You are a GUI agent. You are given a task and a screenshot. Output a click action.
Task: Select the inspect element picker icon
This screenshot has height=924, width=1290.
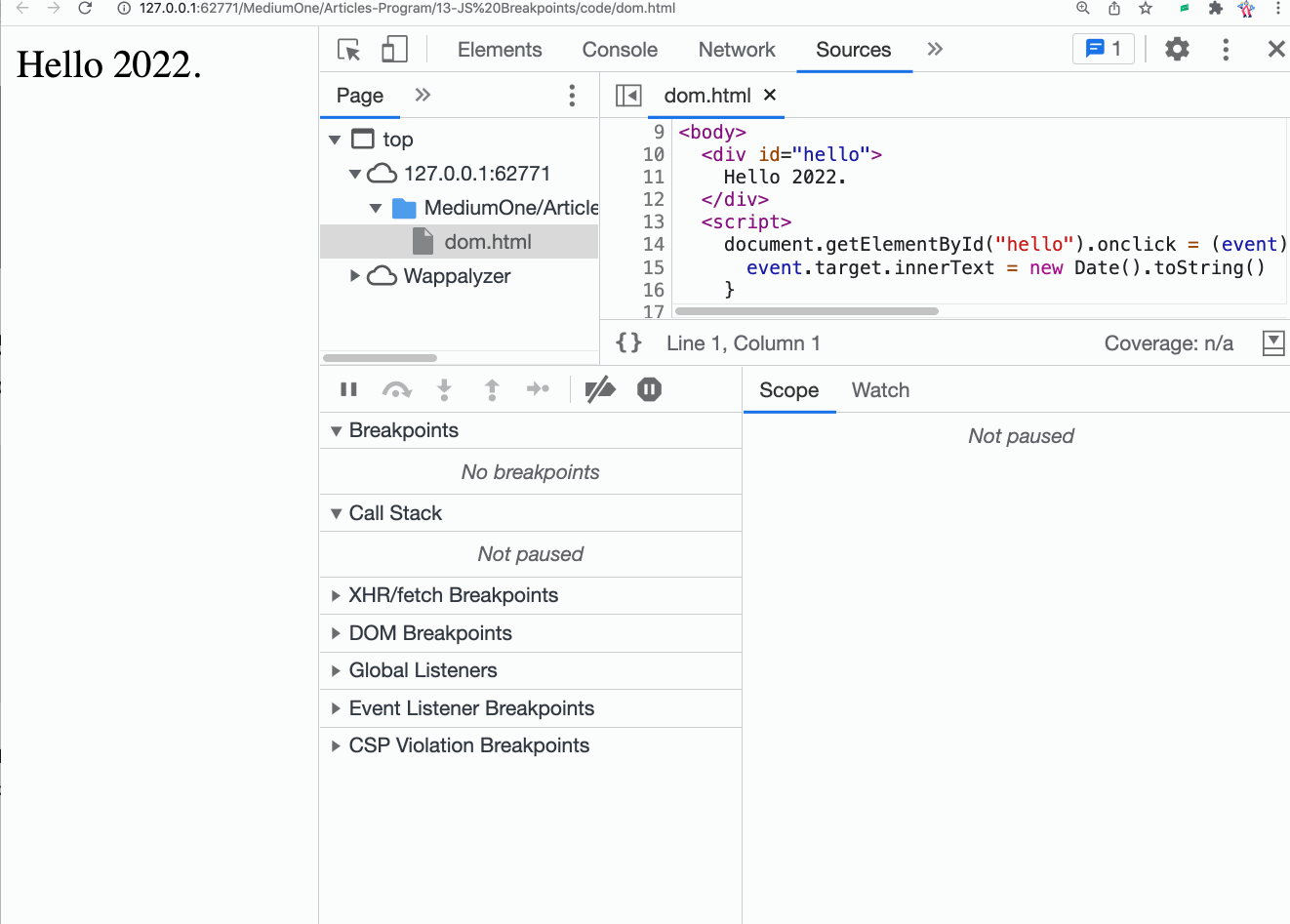pyautogui.click(x=348, y=50)
